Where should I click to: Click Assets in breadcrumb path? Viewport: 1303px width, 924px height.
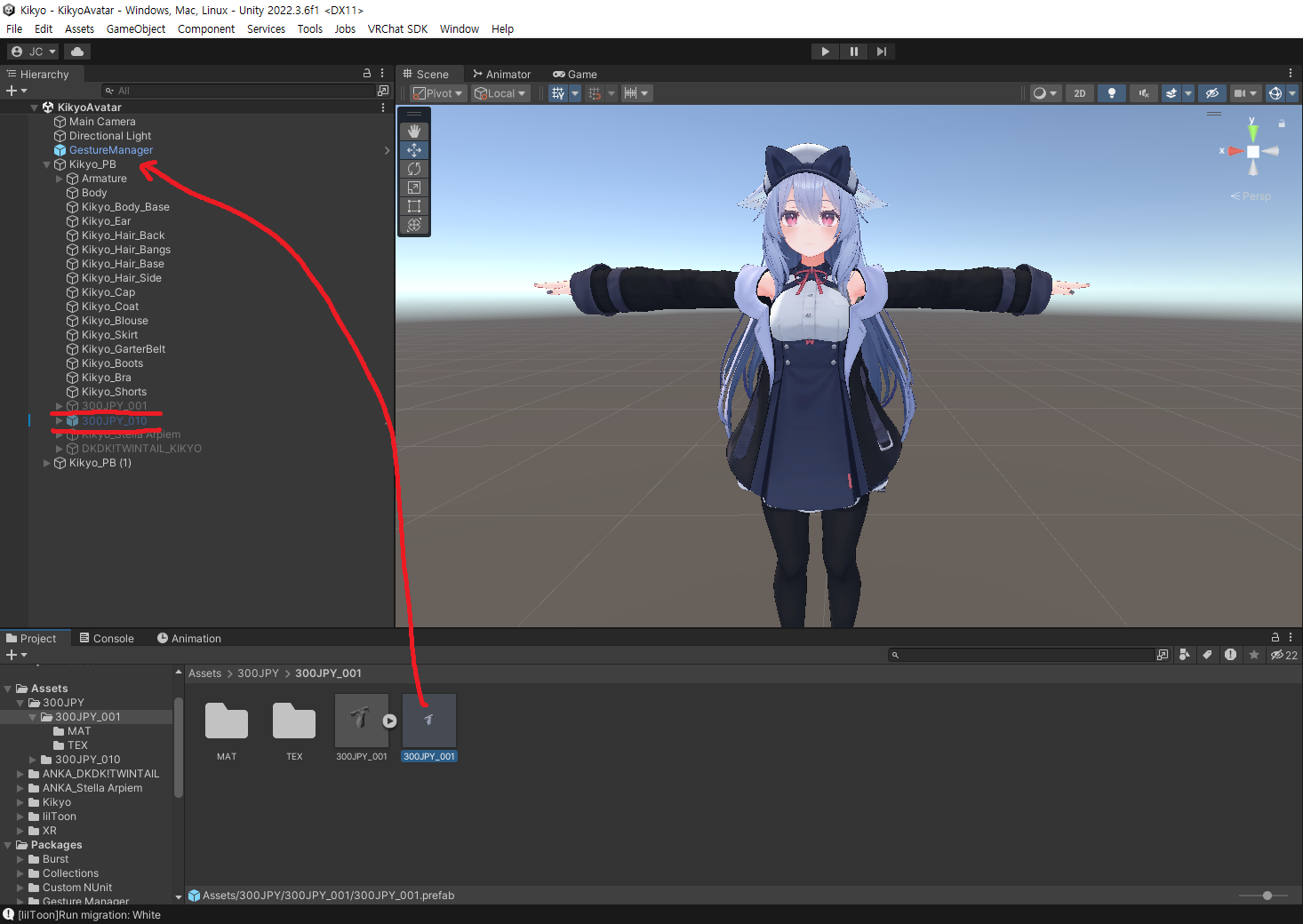pyautogui.click(x=204, y=673)
